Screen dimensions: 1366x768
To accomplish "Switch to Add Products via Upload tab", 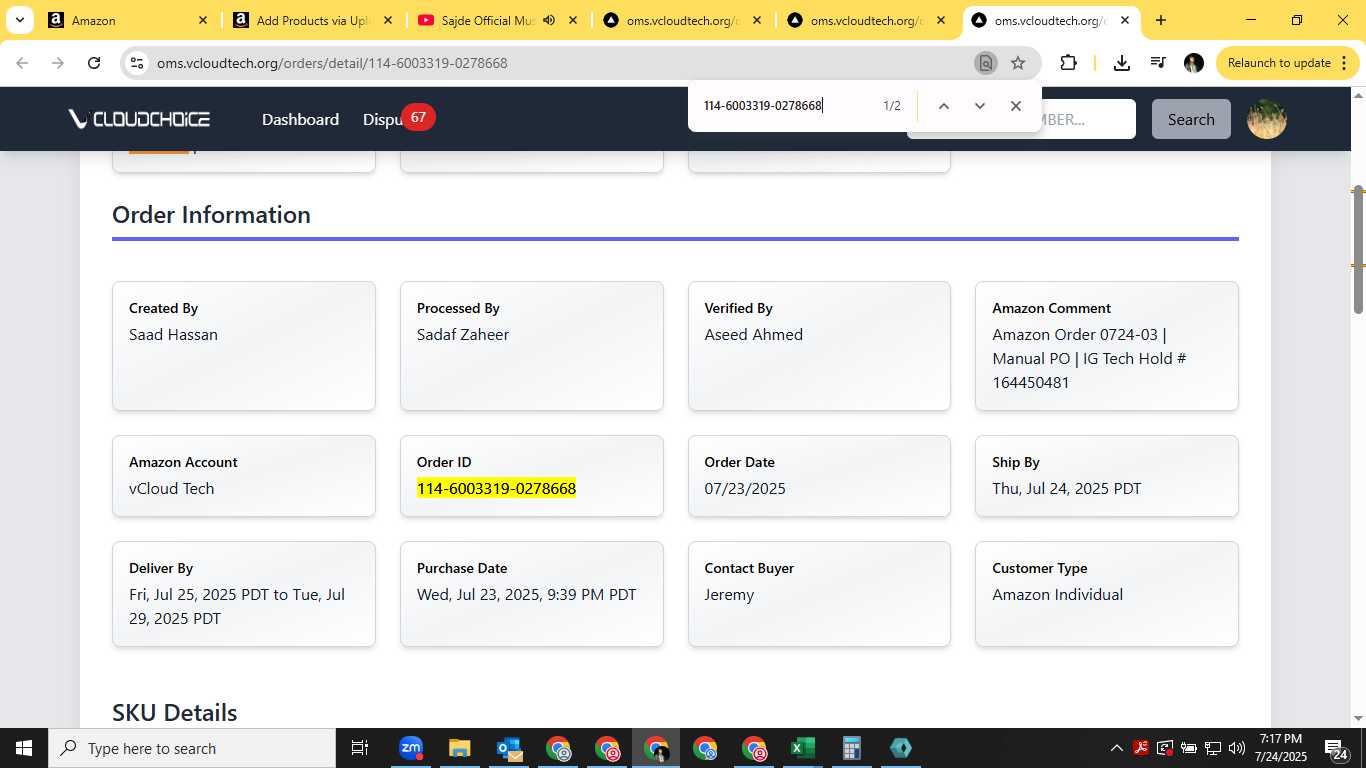I will [311, 20].
